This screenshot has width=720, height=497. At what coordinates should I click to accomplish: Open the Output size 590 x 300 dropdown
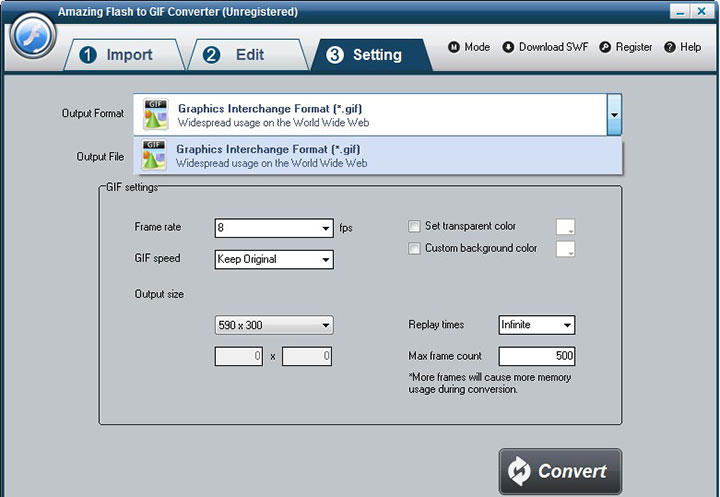pyautogui.click(x=274, y=325)
